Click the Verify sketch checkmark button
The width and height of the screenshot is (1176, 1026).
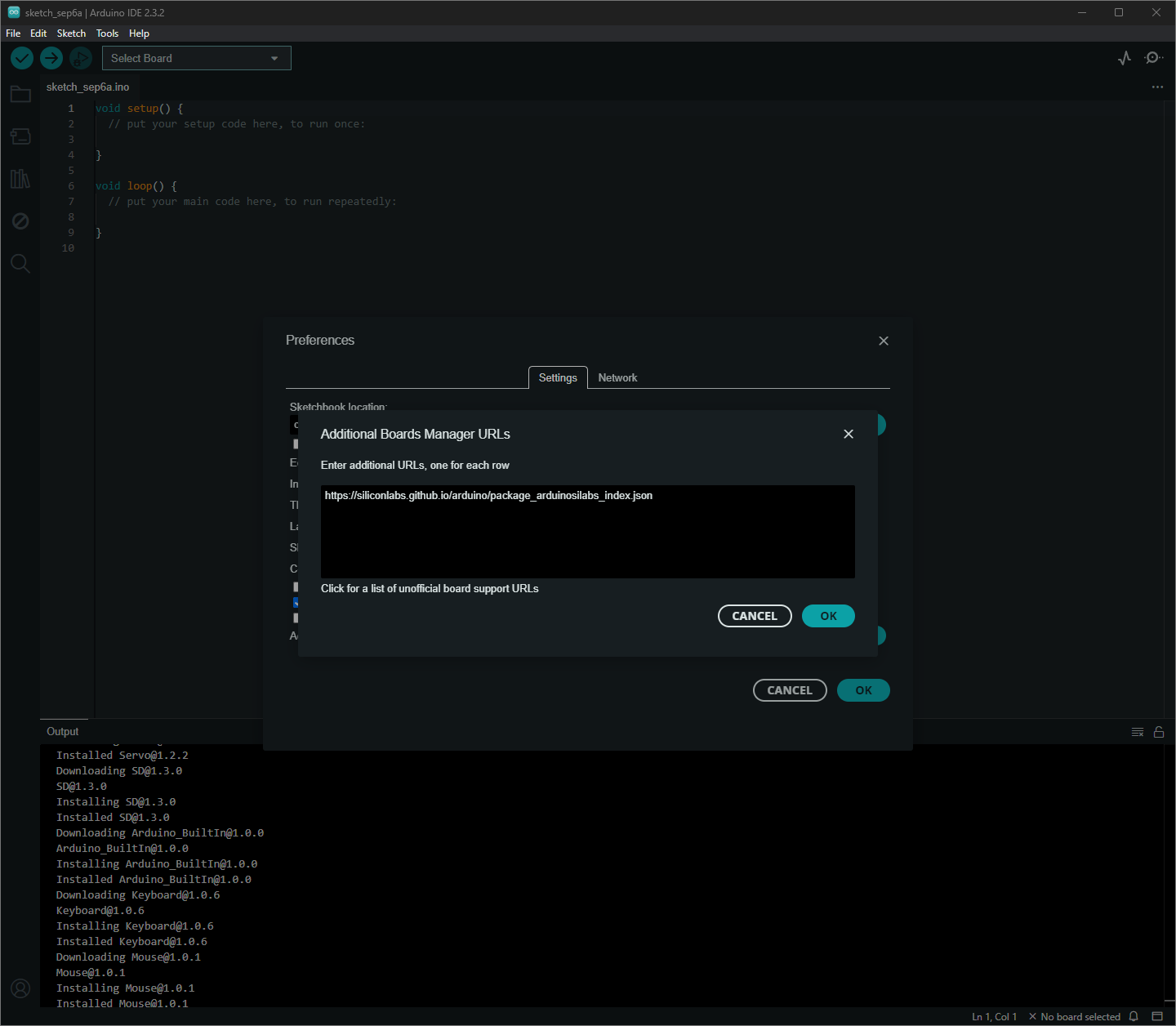pyautogui.click(x=22, y=58)
